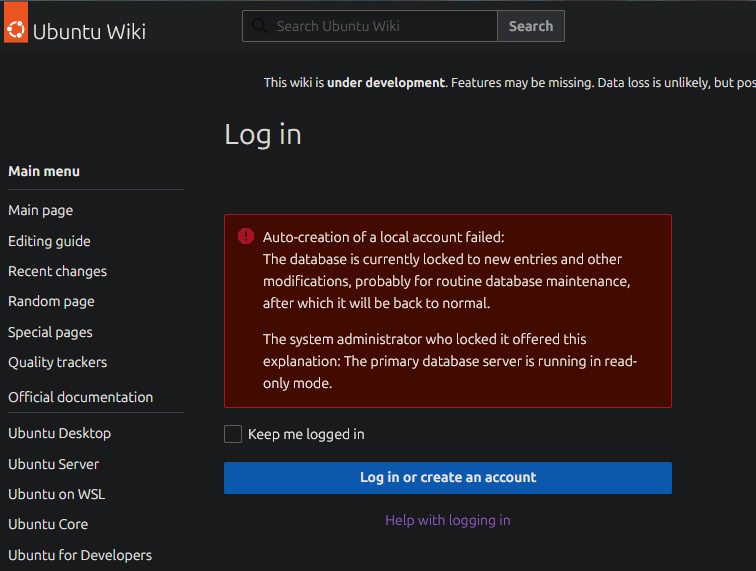756x571 pixels.
Task: Open Ubuntu for Developers link
Action: (80, 555)
